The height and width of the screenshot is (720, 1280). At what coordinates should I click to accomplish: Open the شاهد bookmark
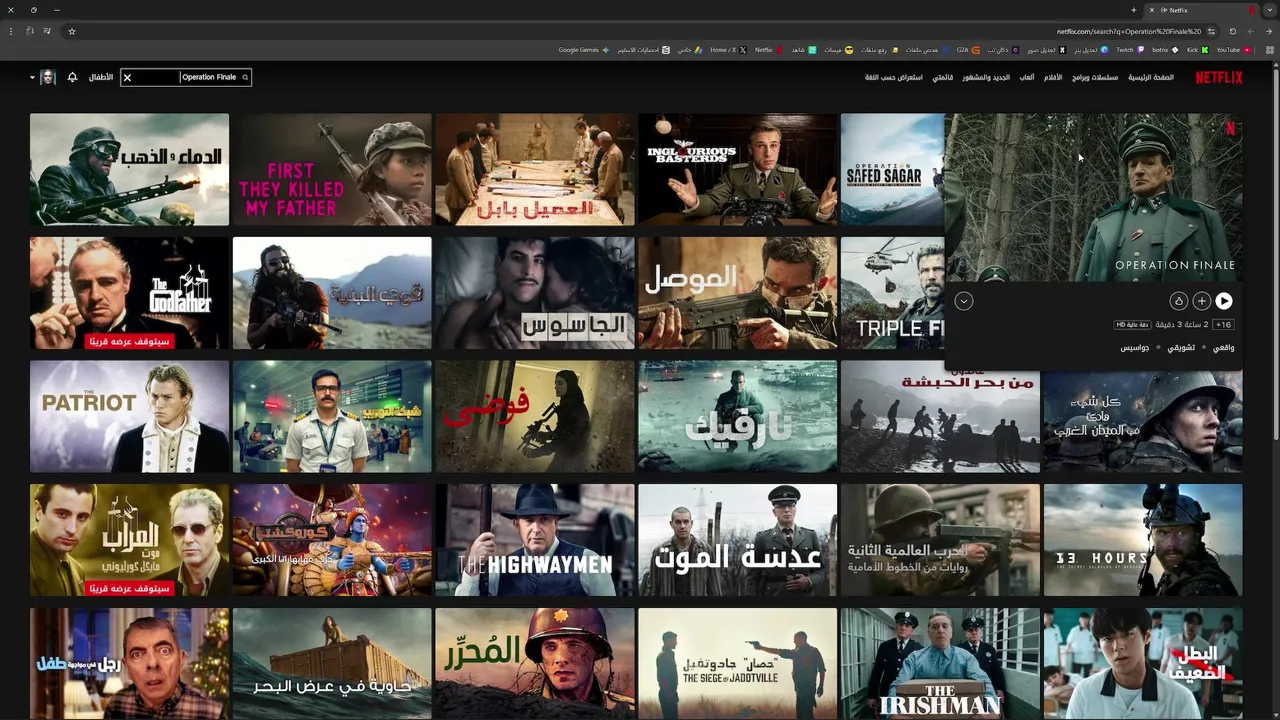tap(804, 50)
